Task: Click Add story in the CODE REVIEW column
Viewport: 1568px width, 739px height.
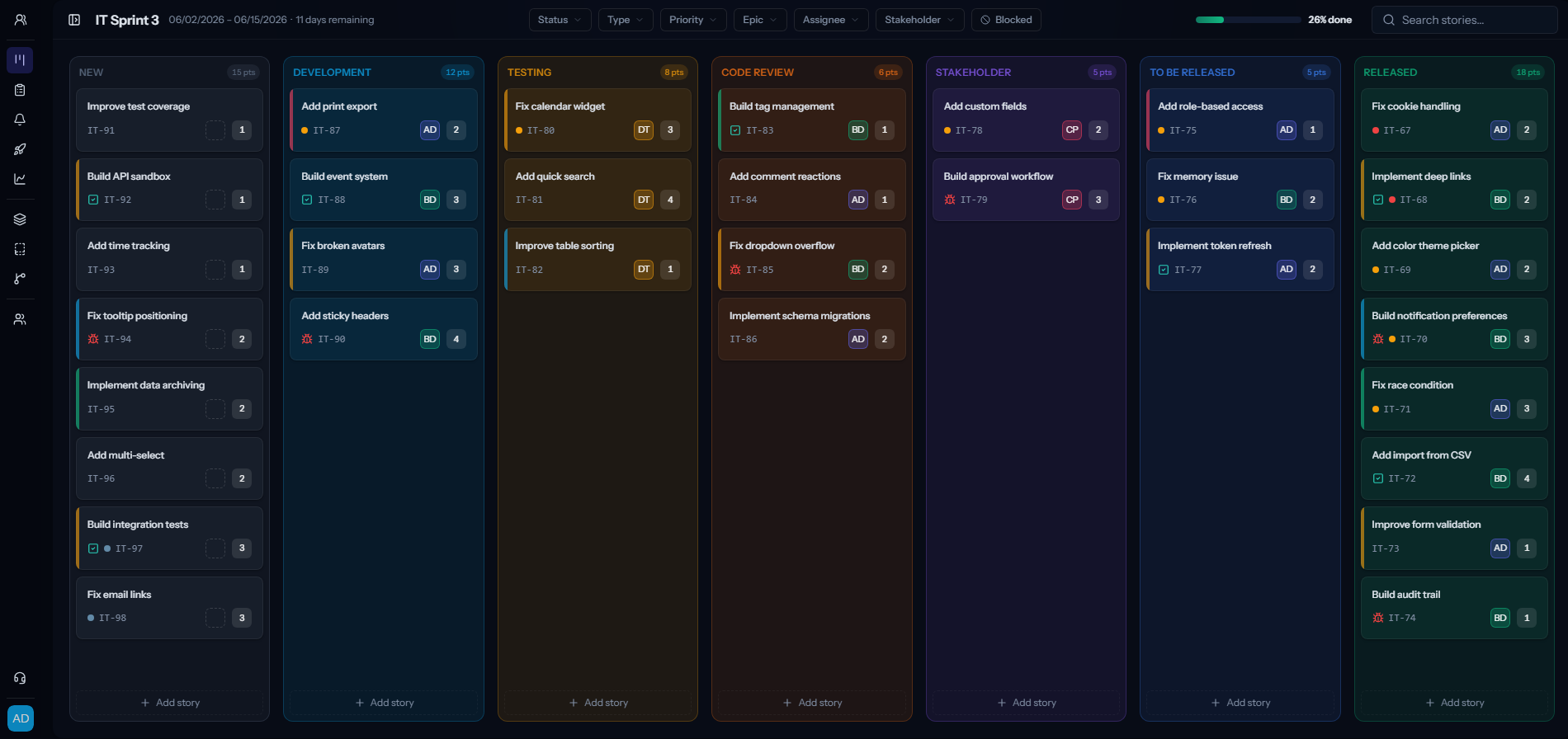Action: (812, 703)
